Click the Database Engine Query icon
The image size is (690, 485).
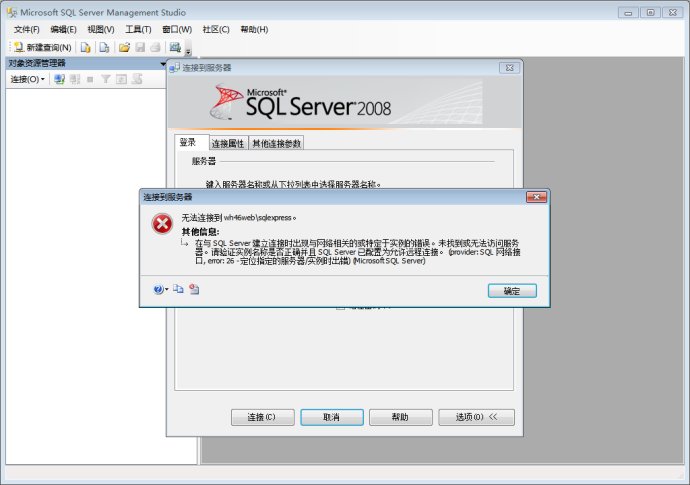(x=86, y=47)
